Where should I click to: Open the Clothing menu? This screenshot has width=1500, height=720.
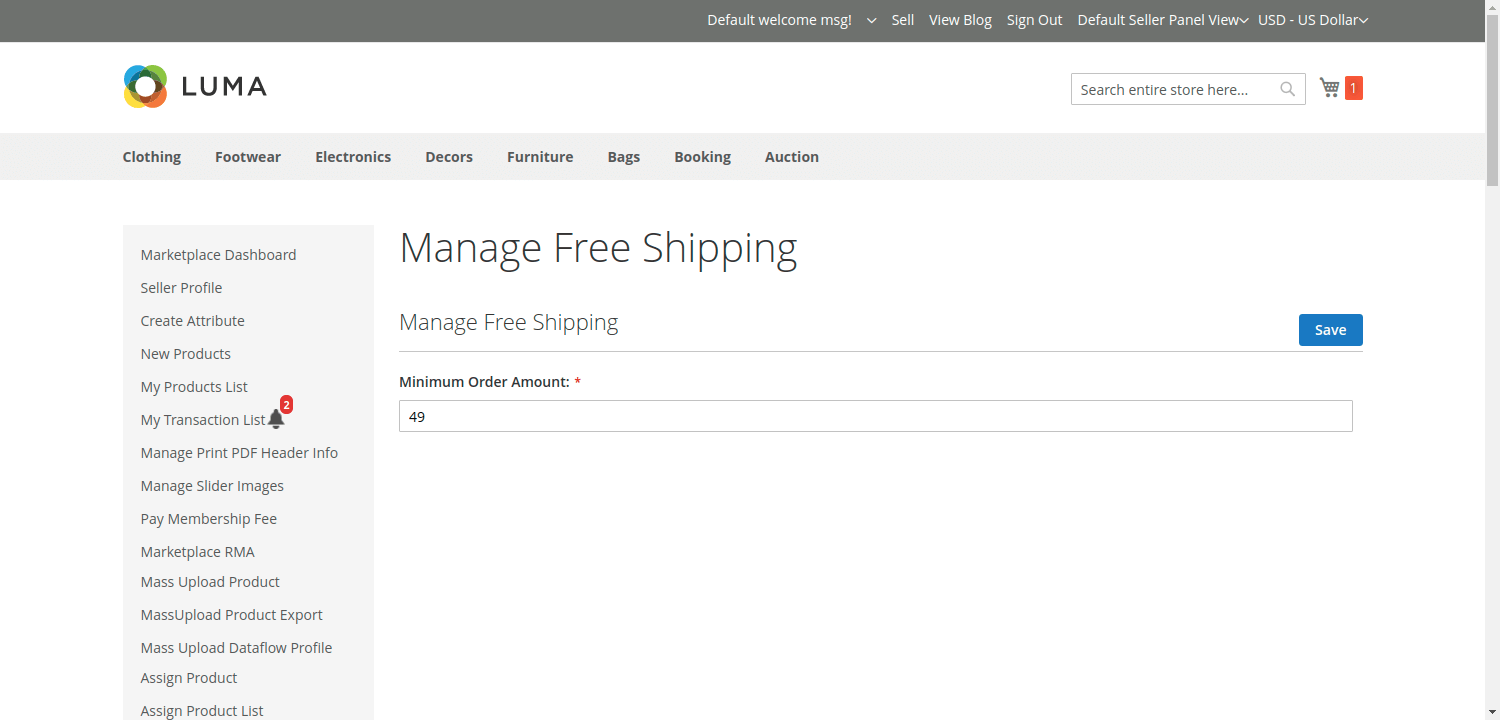pos(151,156)
